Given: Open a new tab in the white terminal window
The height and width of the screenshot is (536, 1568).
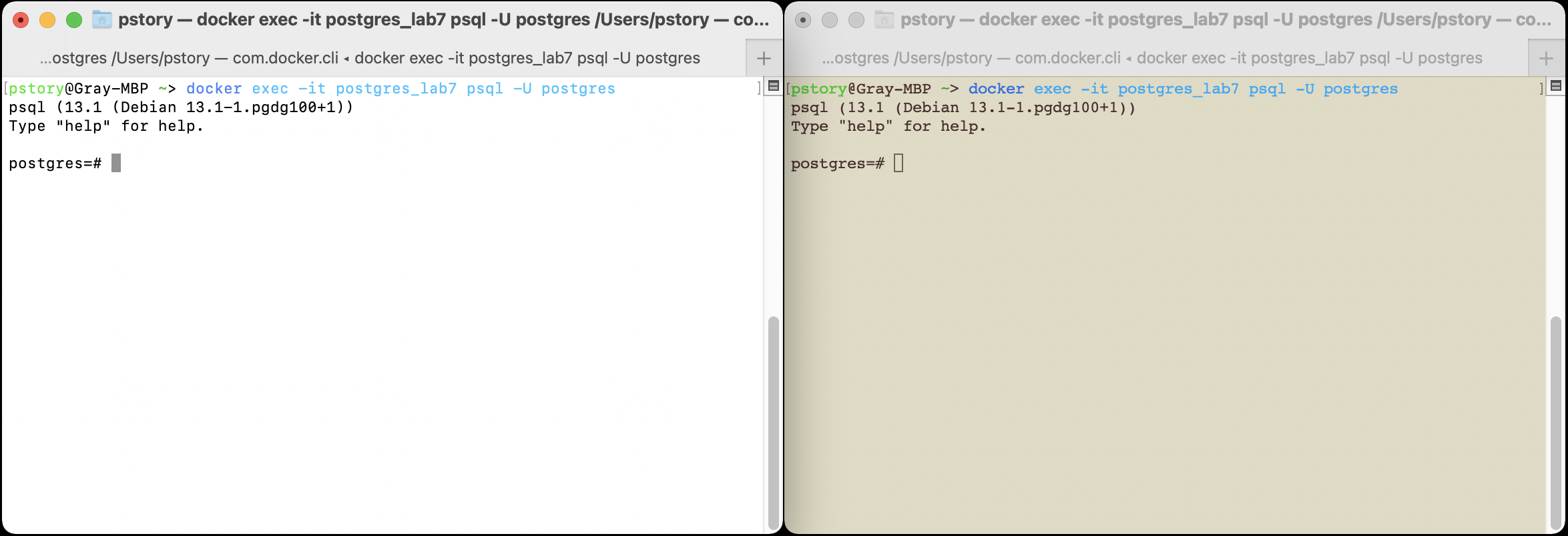Looking at the screenshot, I should [764, 59].
